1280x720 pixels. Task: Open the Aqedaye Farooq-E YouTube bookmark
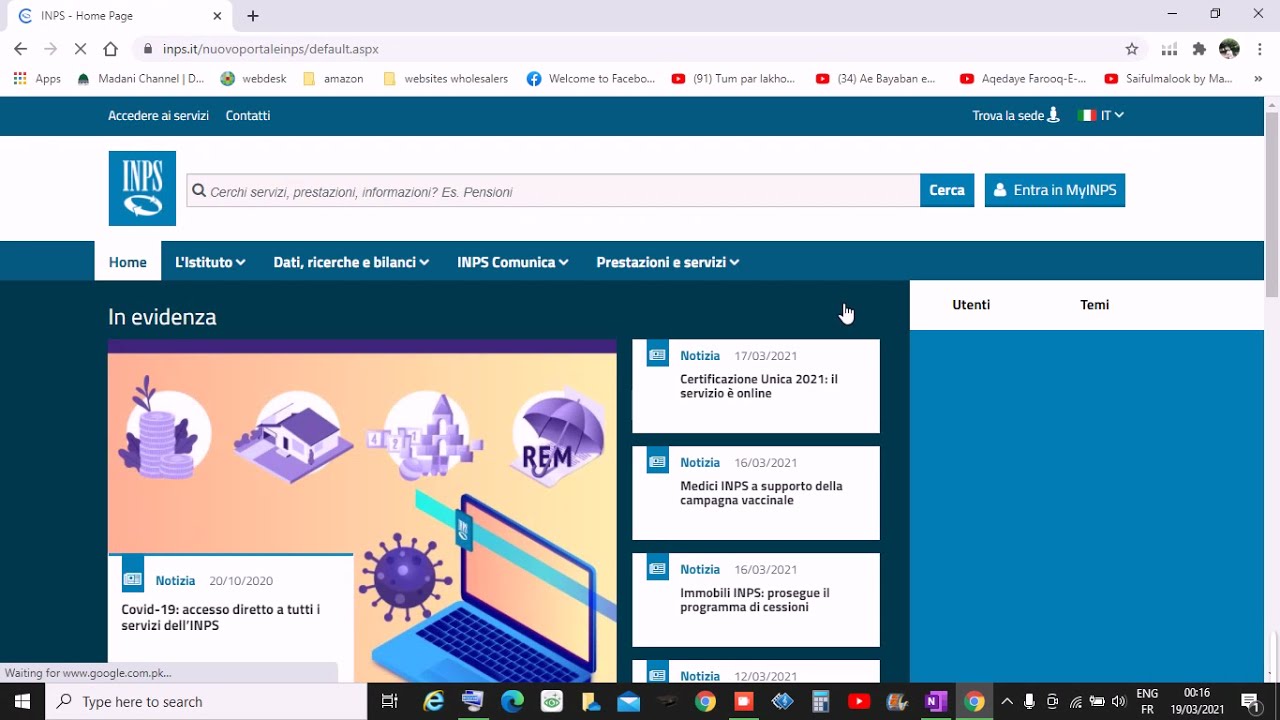(1023, 79)
